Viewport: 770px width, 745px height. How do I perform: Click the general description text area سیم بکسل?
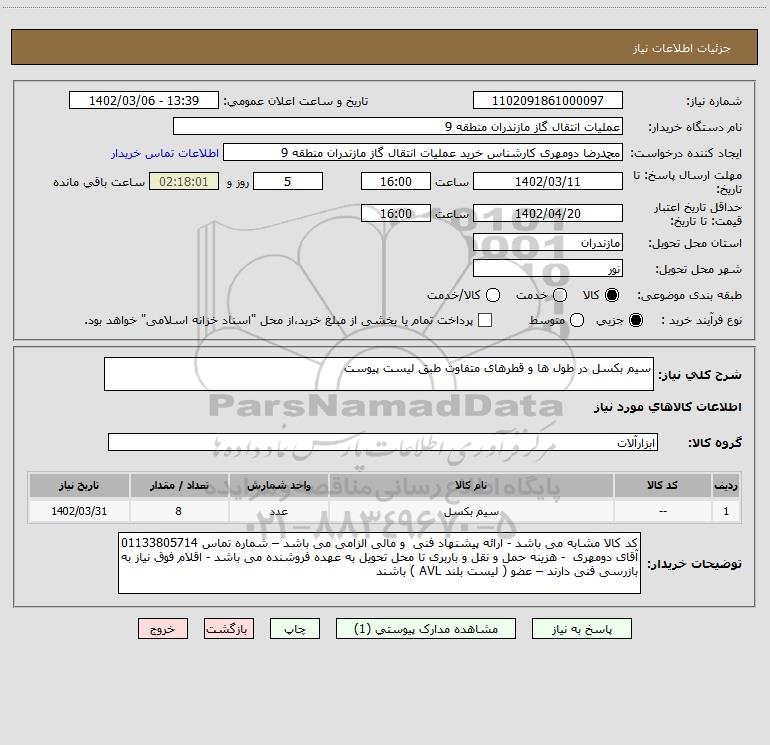(379, 374)
